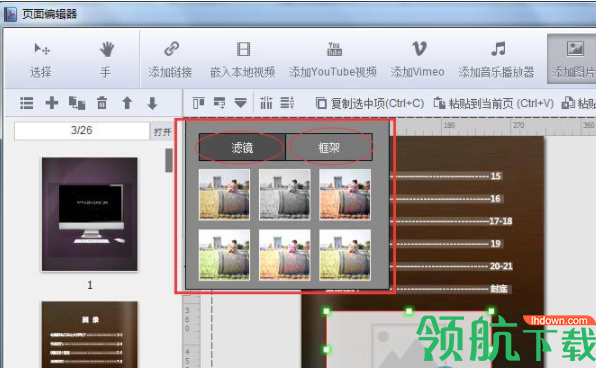
Task: Click the distribute vertically icon
Action: tap(266, 103)
